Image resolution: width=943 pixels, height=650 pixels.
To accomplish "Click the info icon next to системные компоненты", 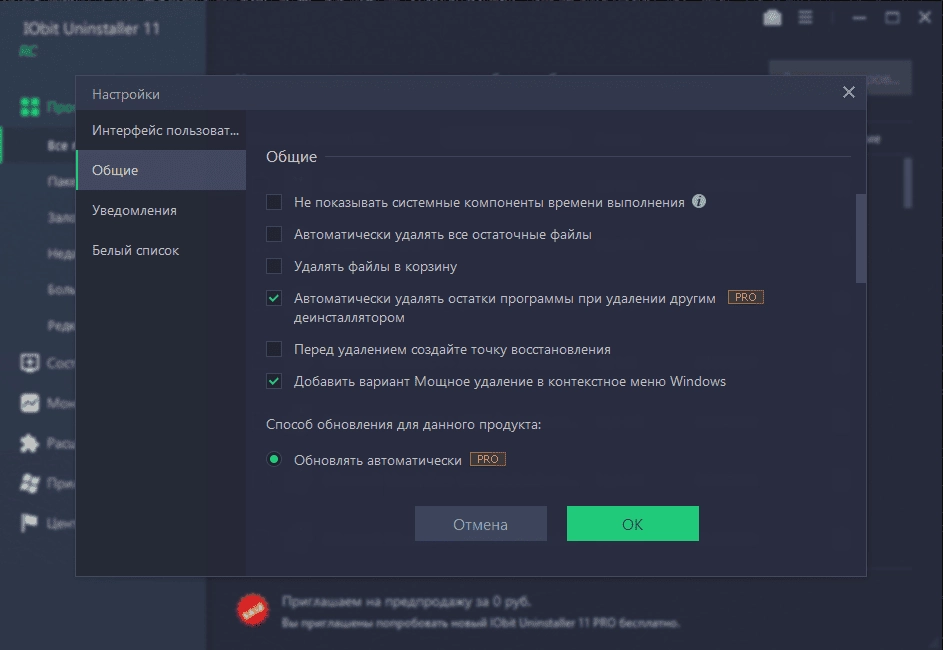I will click(x=699, y=201).
